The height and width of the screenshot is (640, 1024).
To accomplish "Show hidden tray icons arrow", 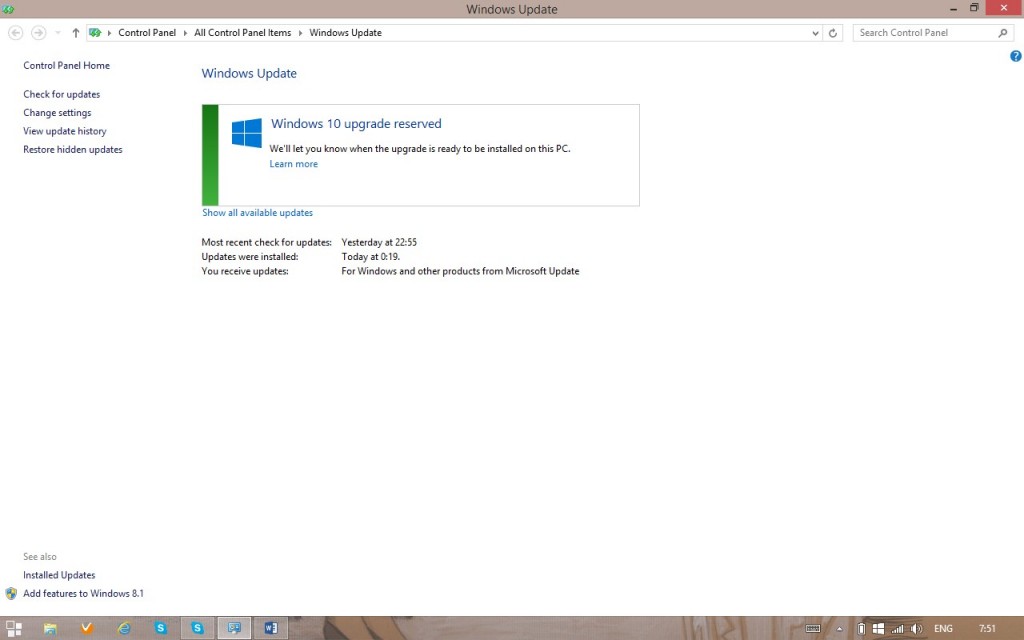I will pyautogui.click(x=840, y=628).
